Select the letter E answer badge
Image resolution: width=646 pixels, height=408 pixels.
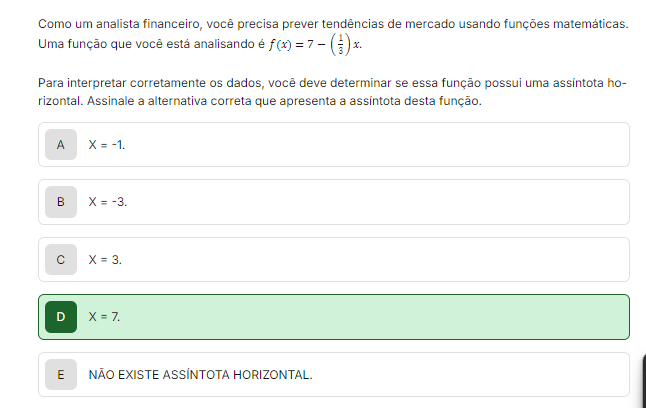click(61, 375)
